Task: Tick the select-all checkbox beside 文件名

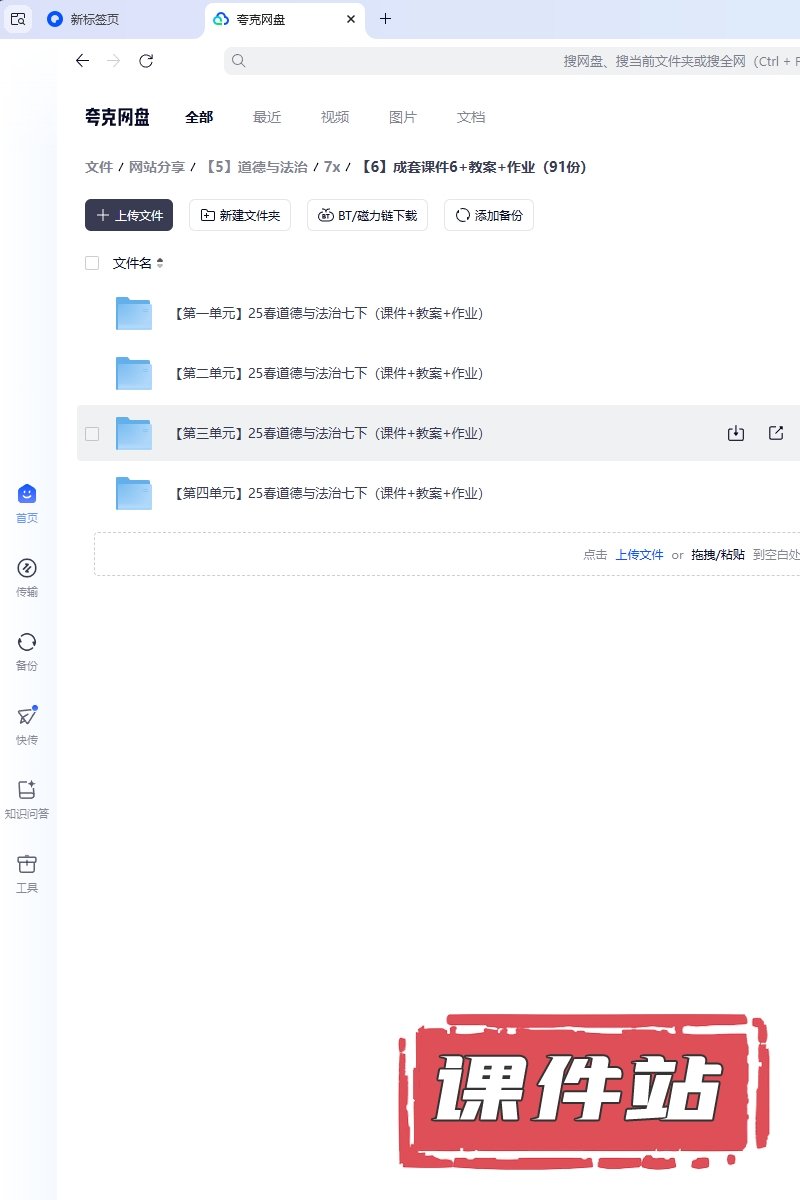Action: click(x=92, y=263)
